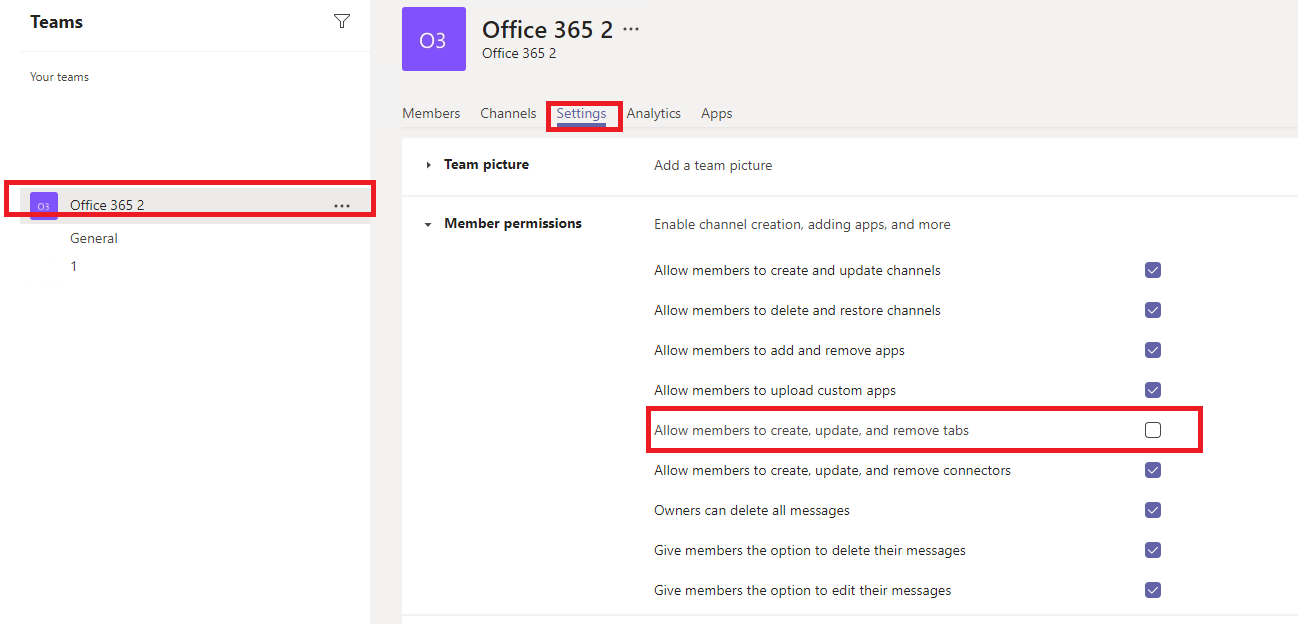Image resolution: width=1298 pixels, height=629 pixels.
Task: Open the ellipsis menu beside Office 365 2 heading
Action: [x=631, y=29]
